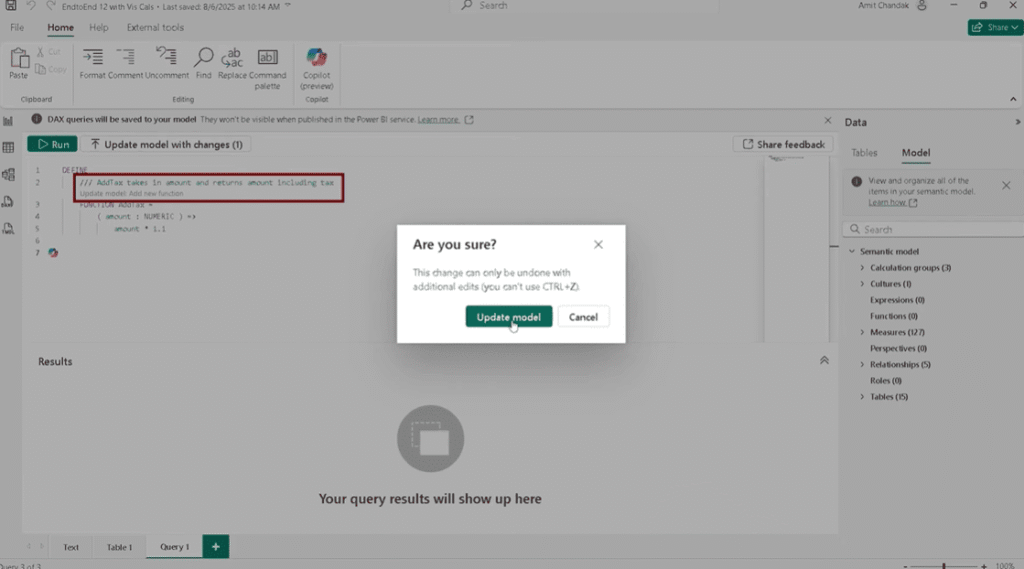Click the zoom in plus button
Image resolution: width=1024 pixels, height=569 pixels.
coord(984,566)
